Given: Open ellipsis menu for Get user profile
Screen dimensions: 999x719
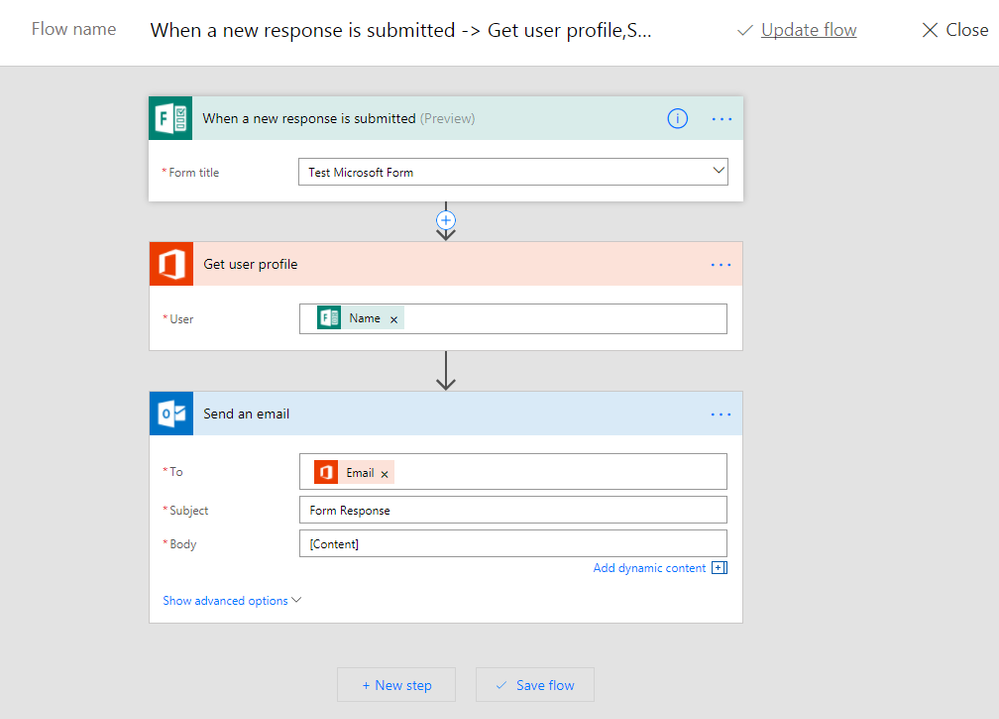Looking at the screenshot, I should [722, 265].
